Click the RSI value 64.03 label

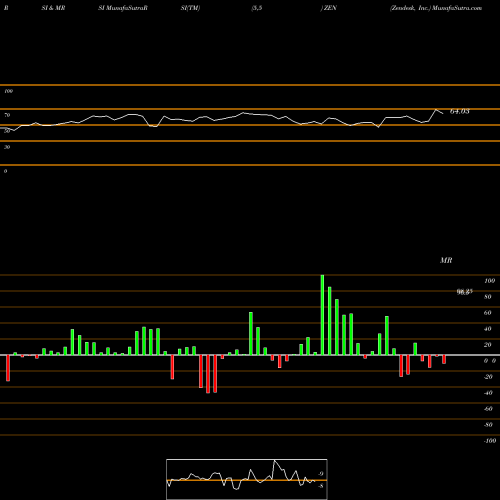pyautogui.click(x=460, y=111)
